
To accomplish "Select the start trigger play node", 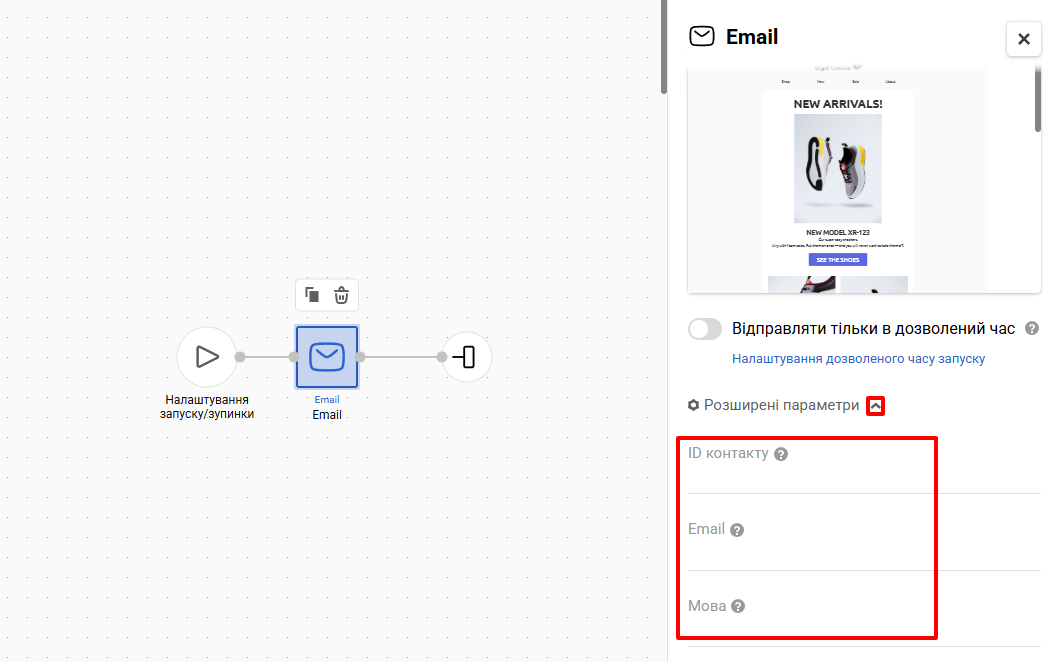I will pyautogui.click(x=207, y=357).
